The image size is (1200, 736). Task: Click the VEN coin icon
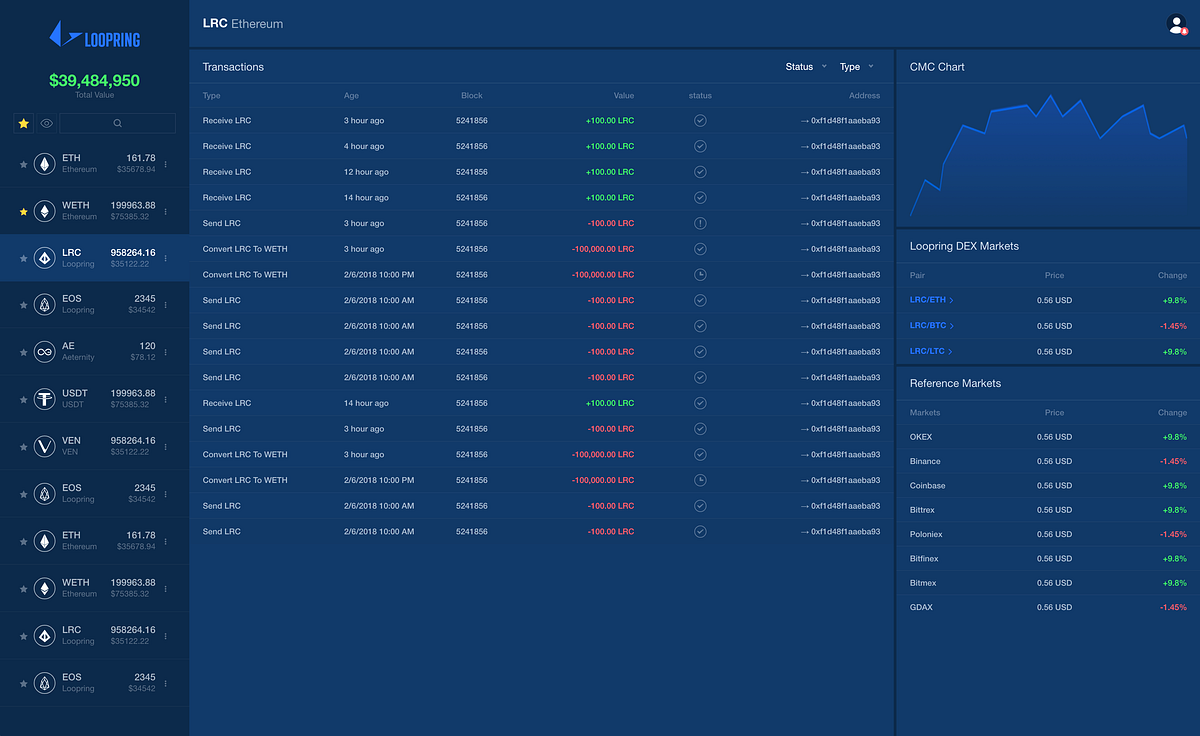[44, 446]
